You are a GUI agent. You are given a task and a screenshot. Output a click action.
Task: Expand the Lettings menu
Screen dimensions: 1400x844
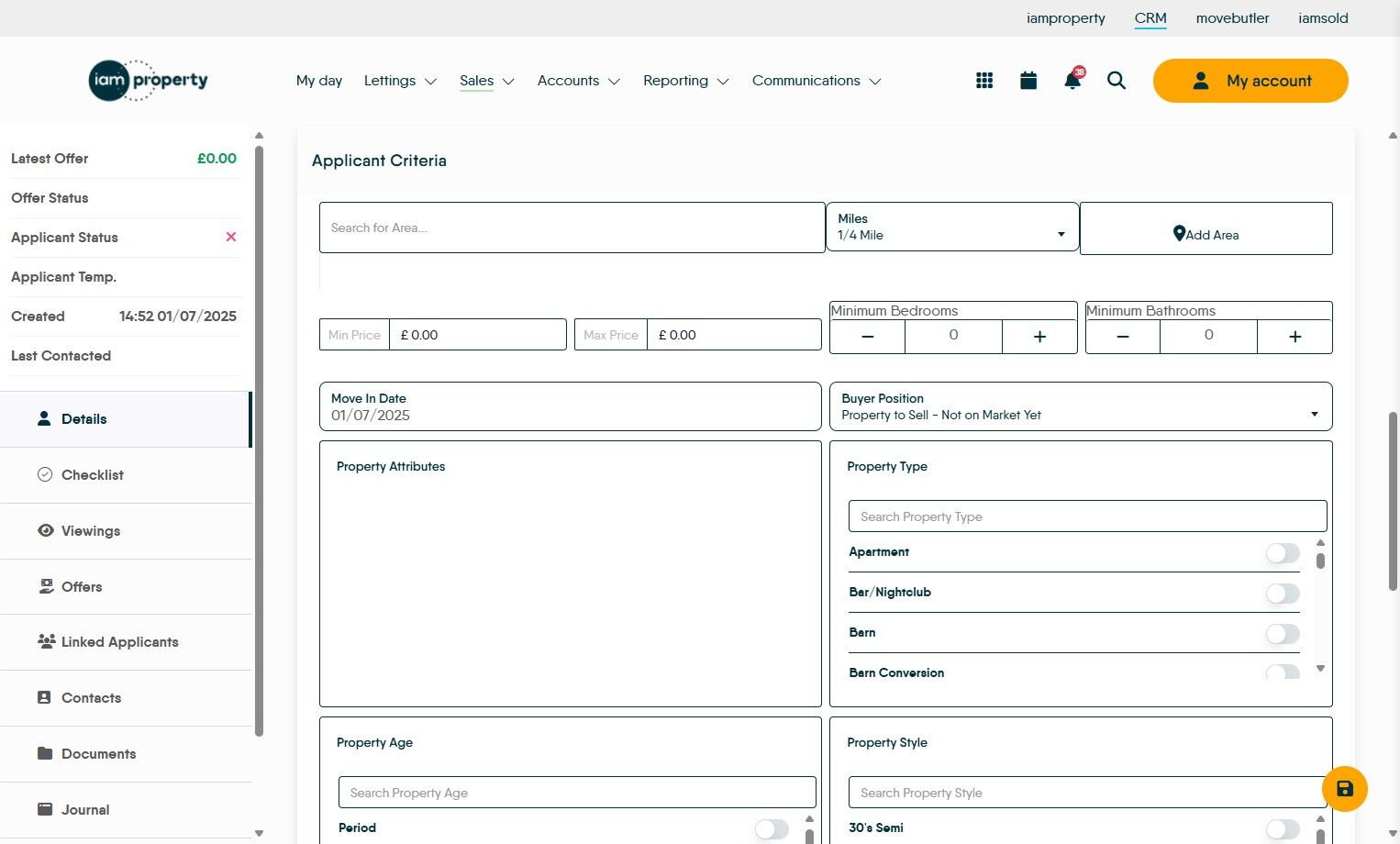(x=400, y=81)
